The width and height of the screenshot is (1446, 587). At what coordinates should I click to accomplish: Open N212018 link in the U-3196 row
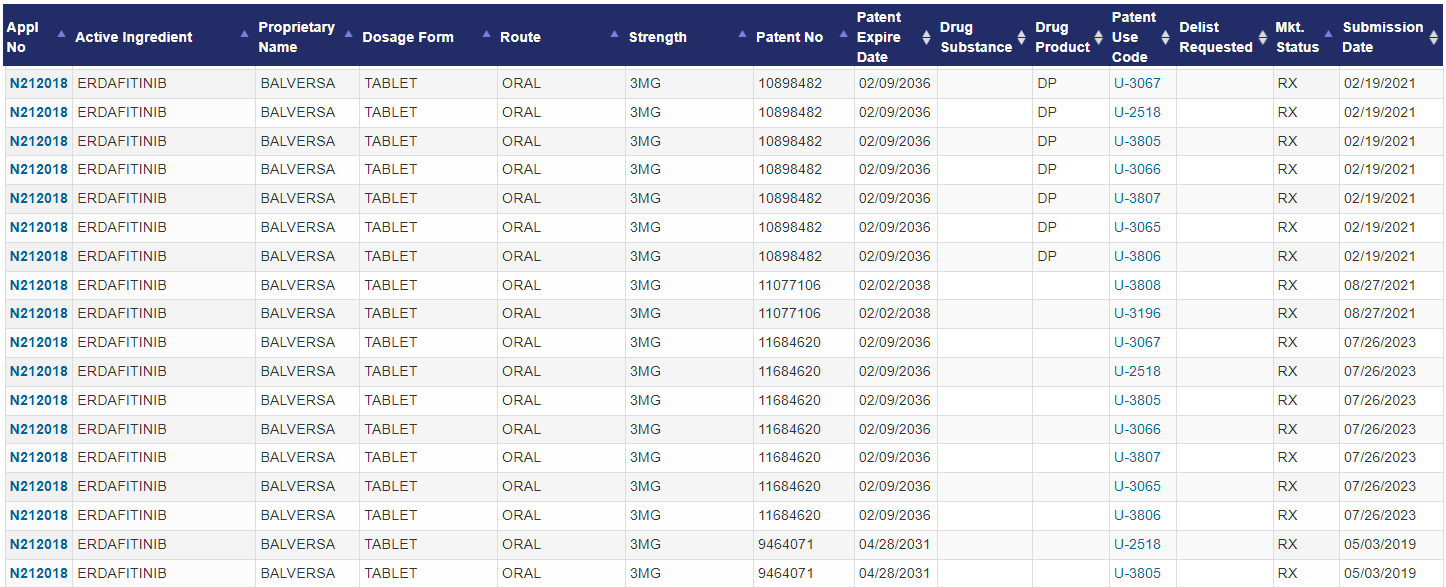39,313
